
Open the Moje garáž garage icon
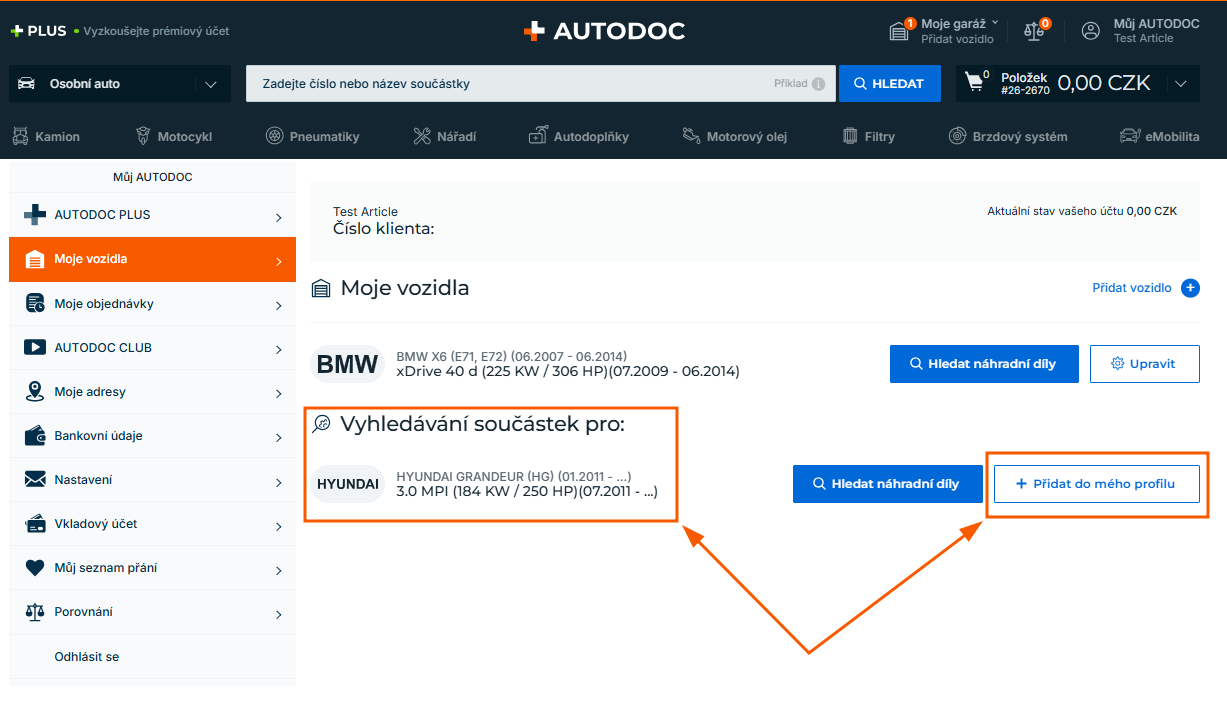tap(899, 31)
